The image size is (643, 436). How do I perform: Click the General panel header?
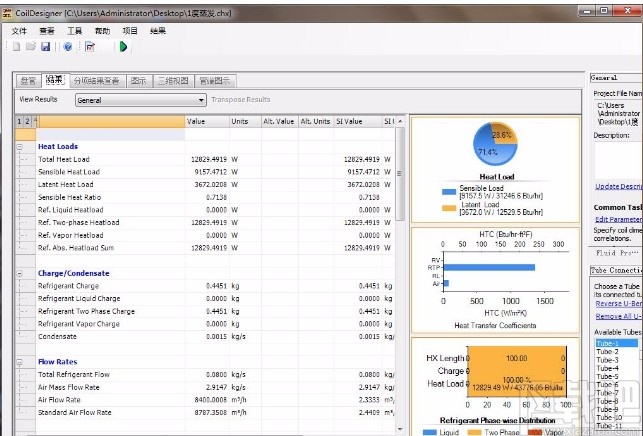[x=616, y=78]
